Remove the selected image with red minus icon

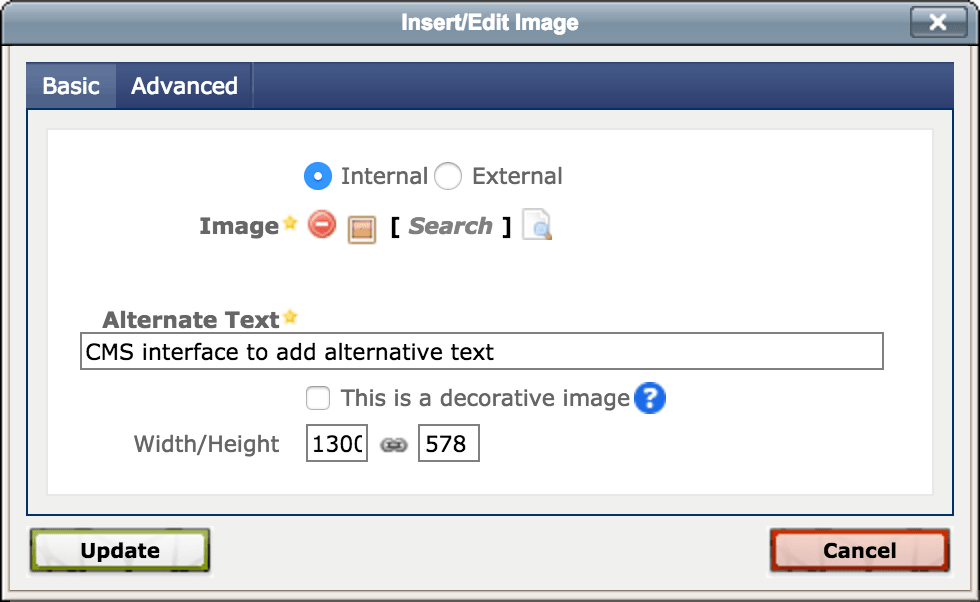[x=322, y=224]
